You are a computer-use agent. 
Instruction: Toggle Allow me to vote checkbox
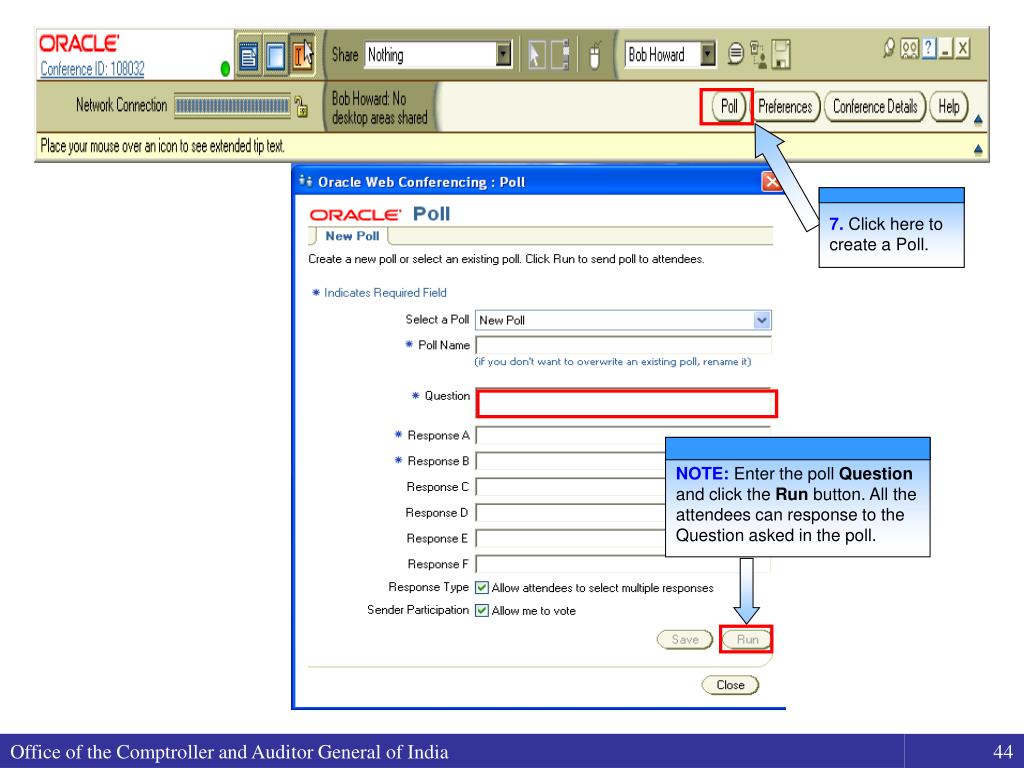point(482,611)
